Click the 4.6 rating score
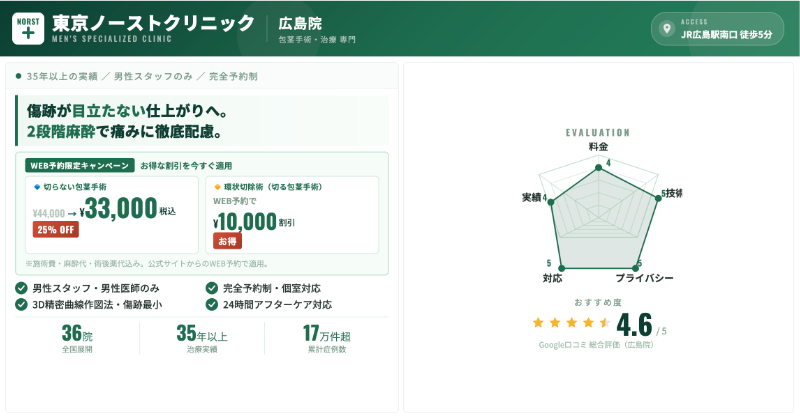 click(x=634, y=325)
